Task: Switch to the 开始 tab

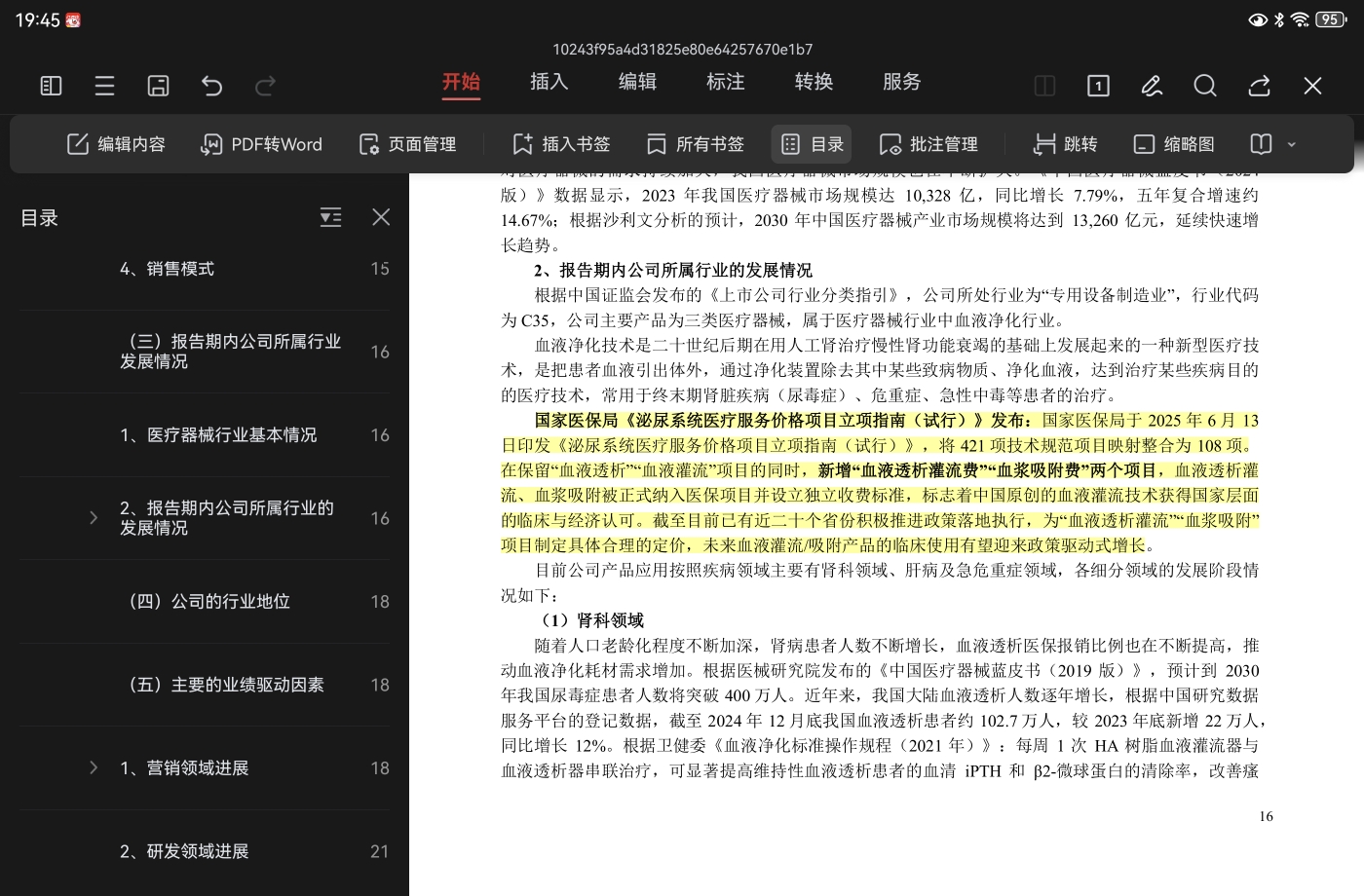Action: pos(461,82)
